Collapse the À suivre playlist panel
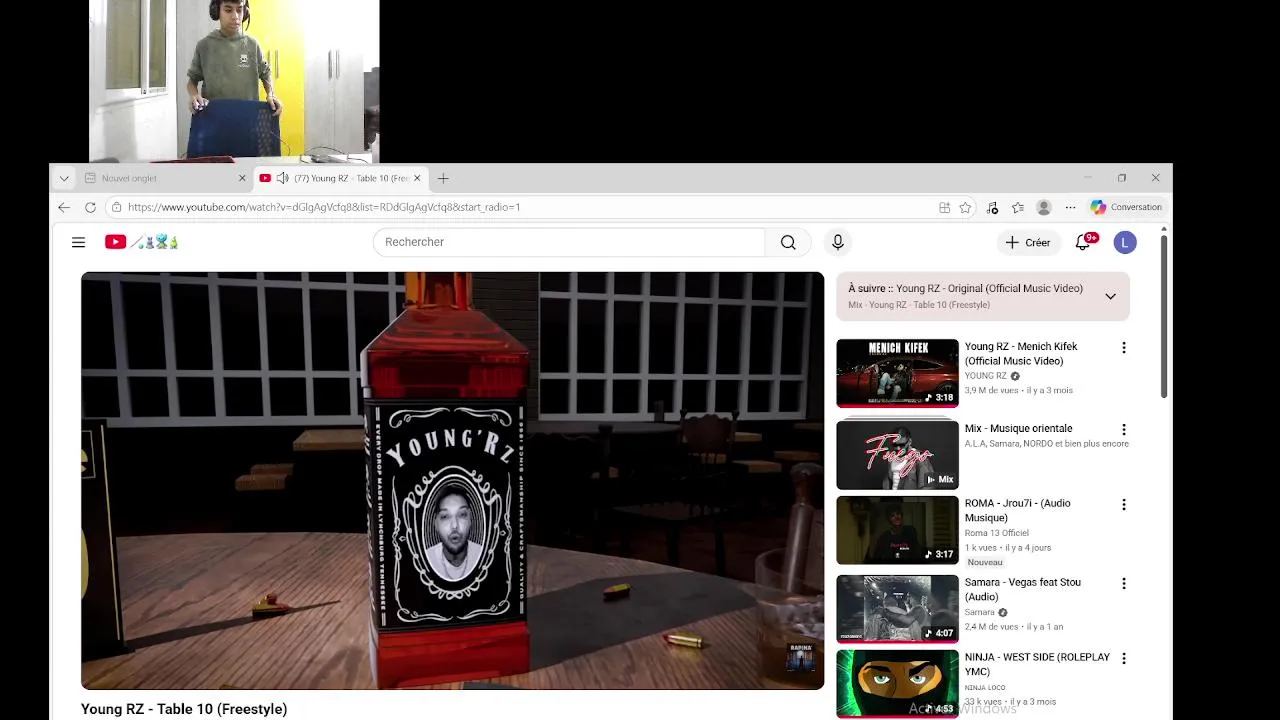The height and width of the screenshot is (720, 1280). click(x=1110, y=296)
